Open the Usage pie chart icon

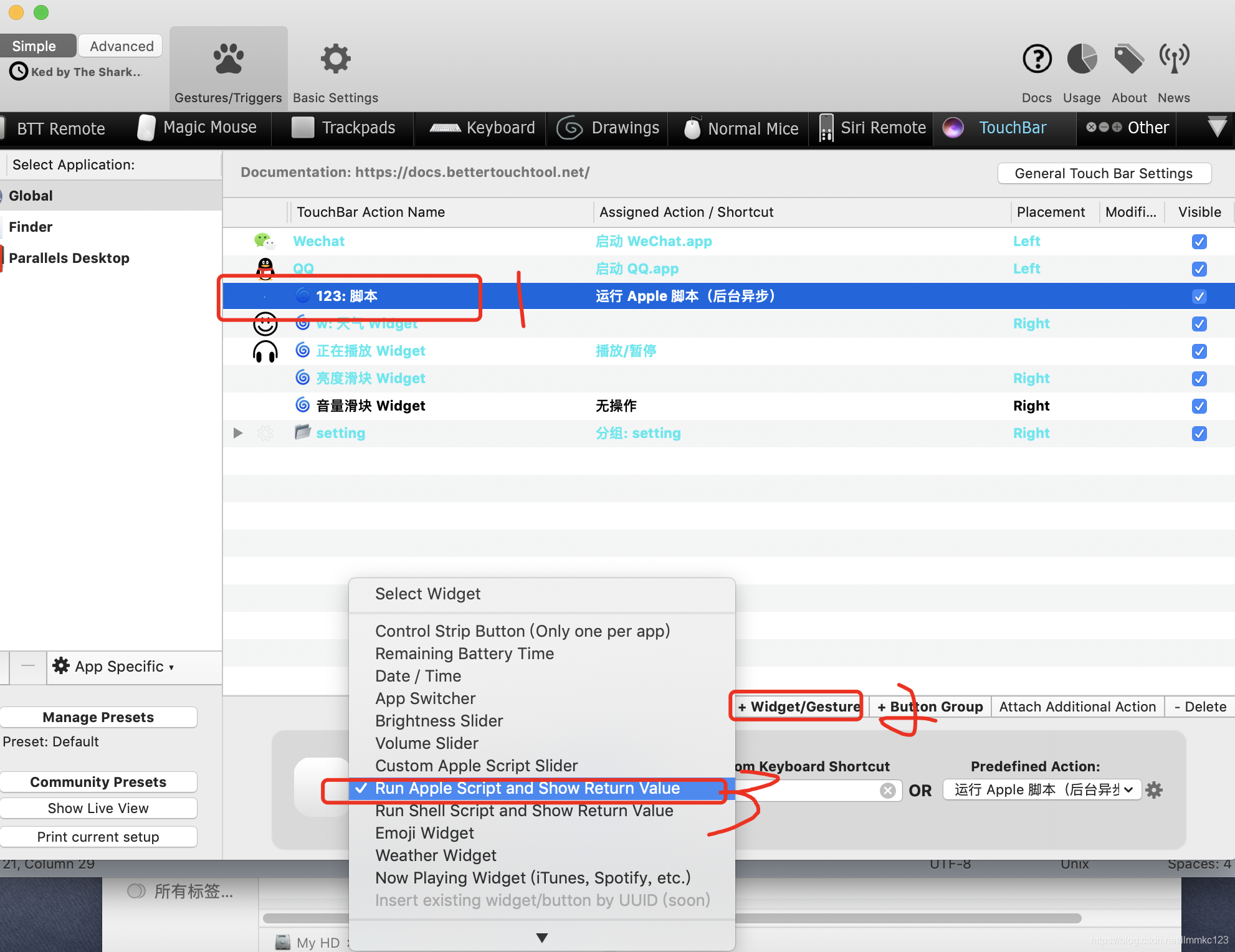(1082, 59)
